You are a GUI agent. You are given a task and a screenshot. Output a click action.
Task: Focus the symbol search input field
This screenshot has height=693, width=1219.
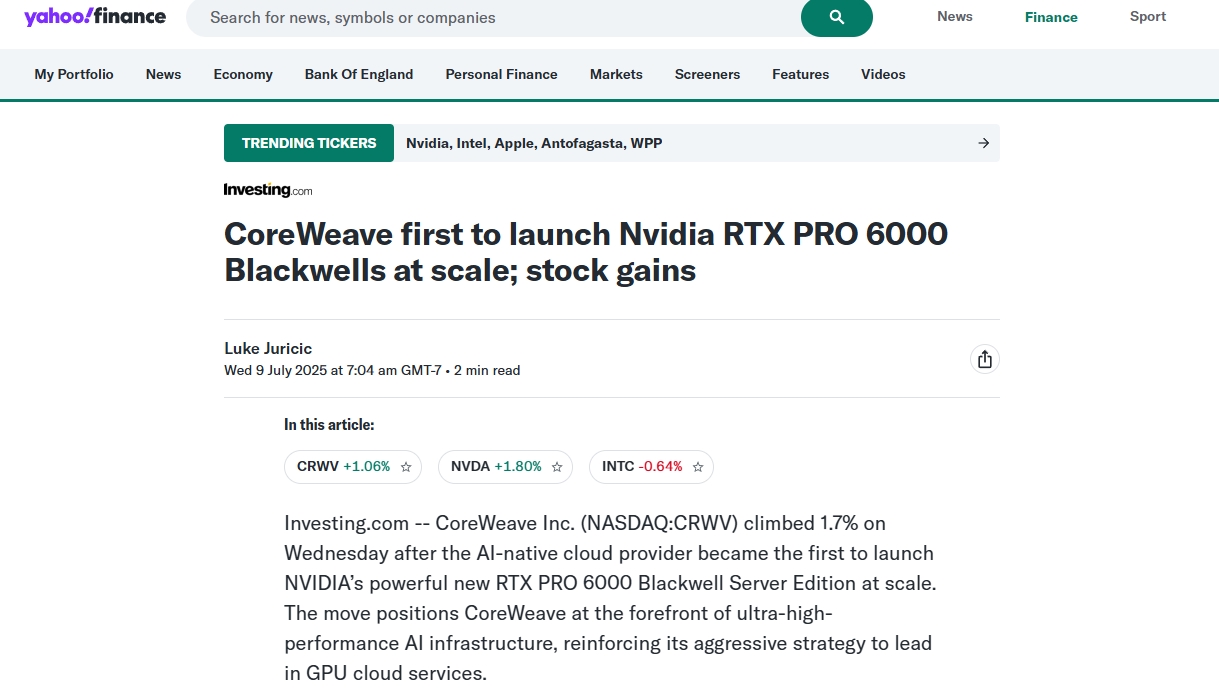(494, 17)
